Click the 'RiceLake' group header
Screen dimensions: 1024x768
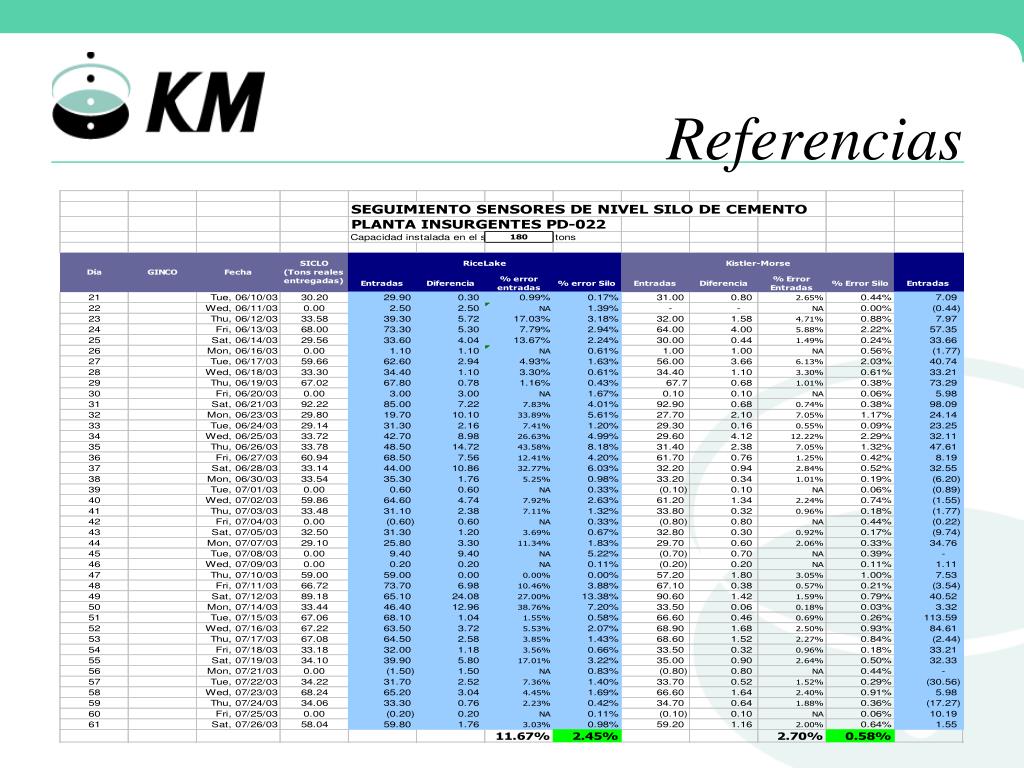[485, 263]
